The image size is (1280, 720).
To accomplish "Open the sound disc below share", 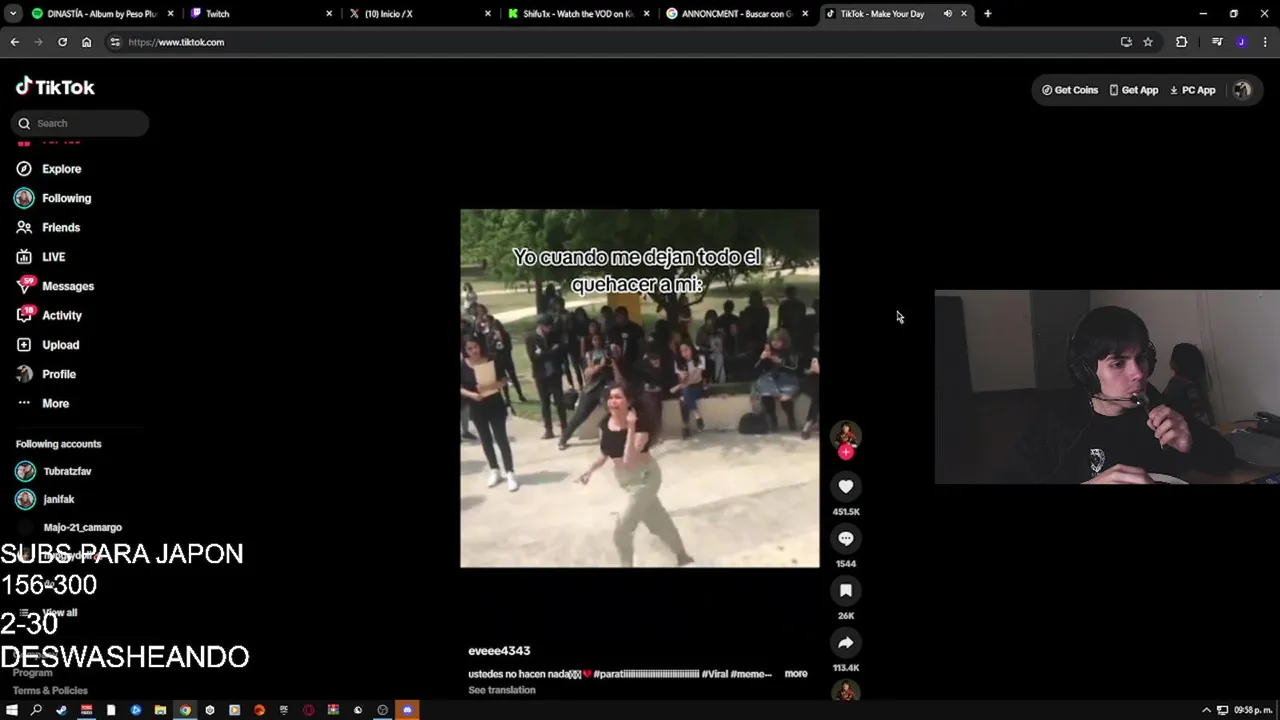I will click(846, 691).
